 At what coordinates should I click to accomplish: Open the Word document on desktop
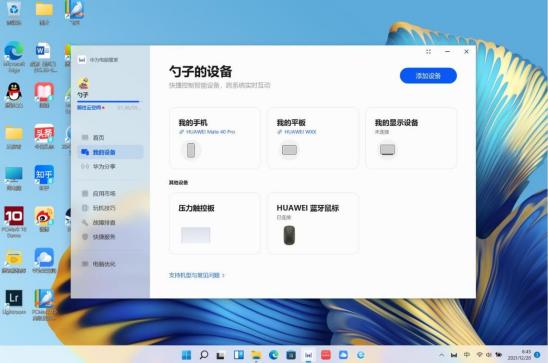tap(43, 57)
